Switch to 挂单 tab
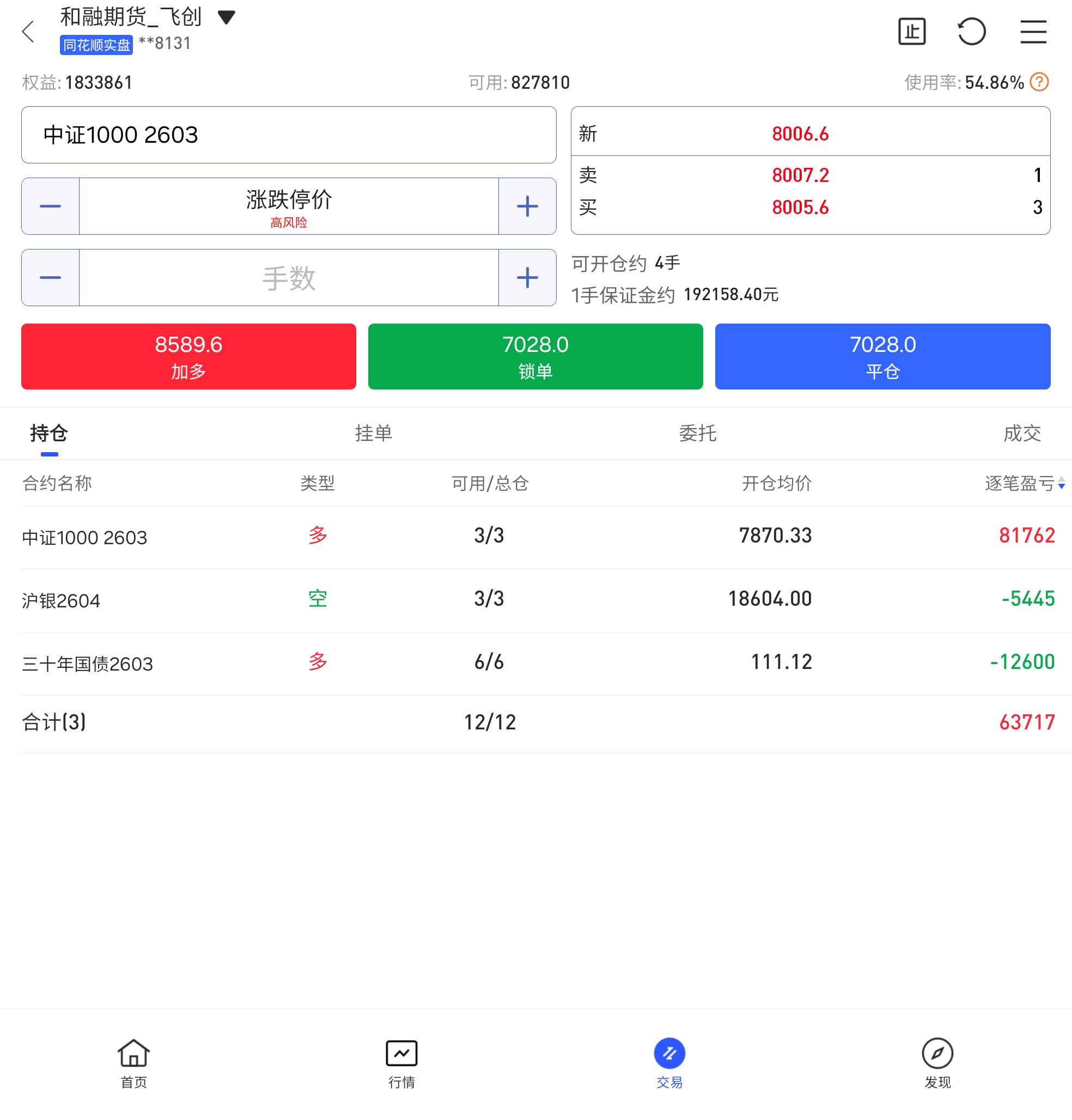The width and height of the screenshot is (1072, 1120). (373, 433)
